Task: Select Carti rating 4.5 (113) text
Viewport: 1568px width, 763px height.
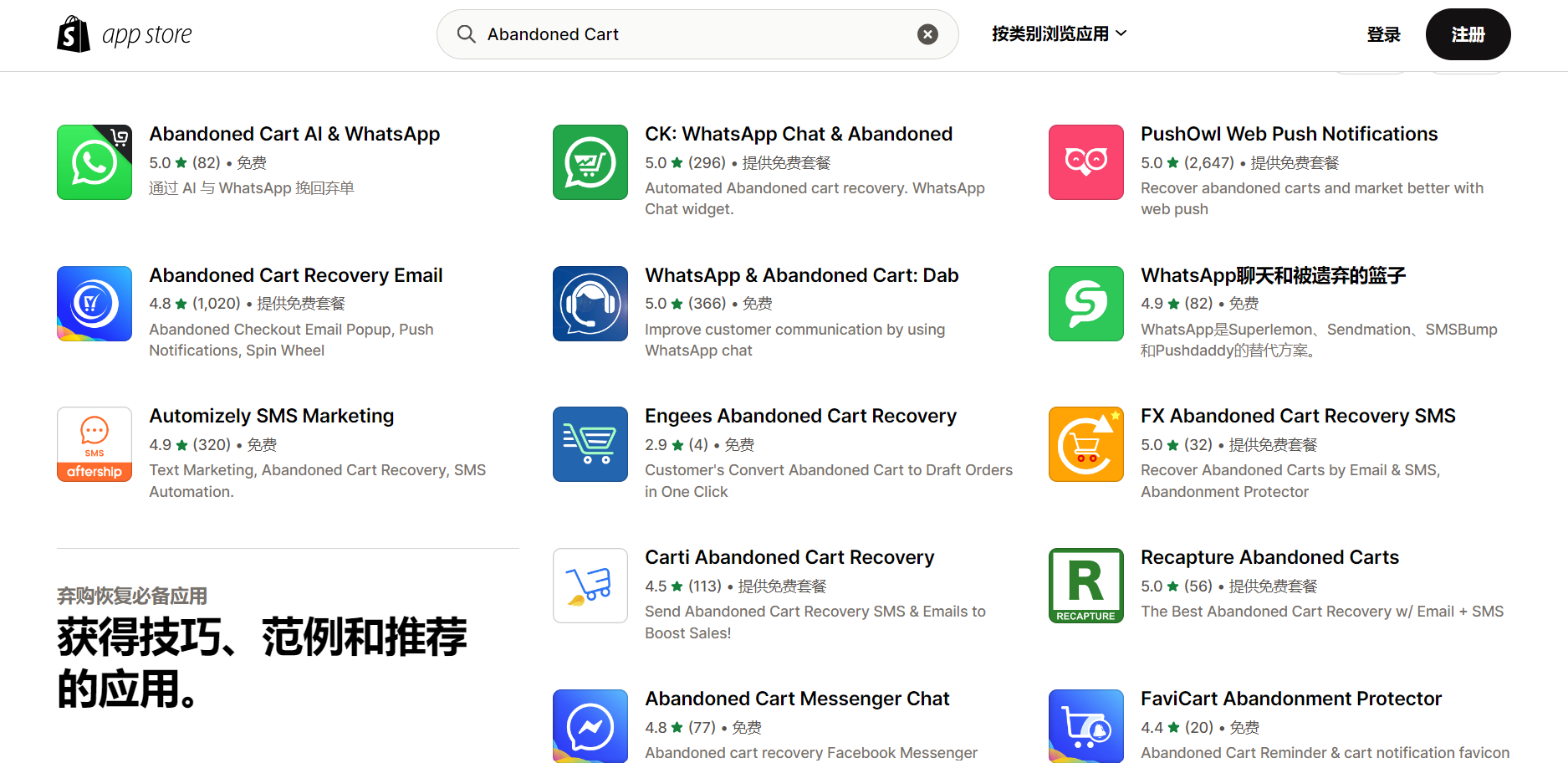Action: pos(683,586)
